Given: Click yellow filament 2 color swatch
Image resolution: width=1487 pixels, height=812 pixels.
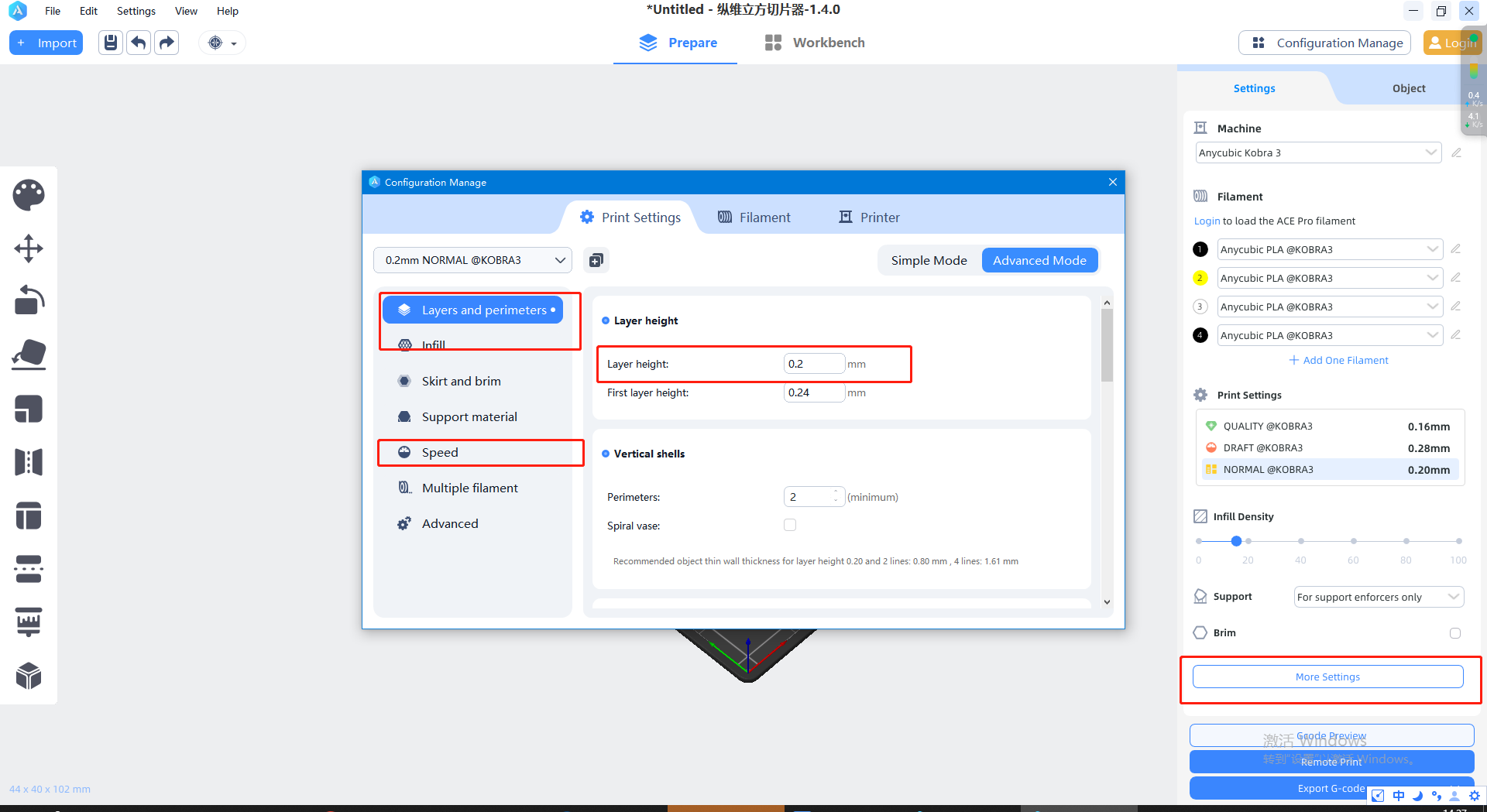Looking at the screenshot, I should pyautogui.click(x=1200, y=278).
